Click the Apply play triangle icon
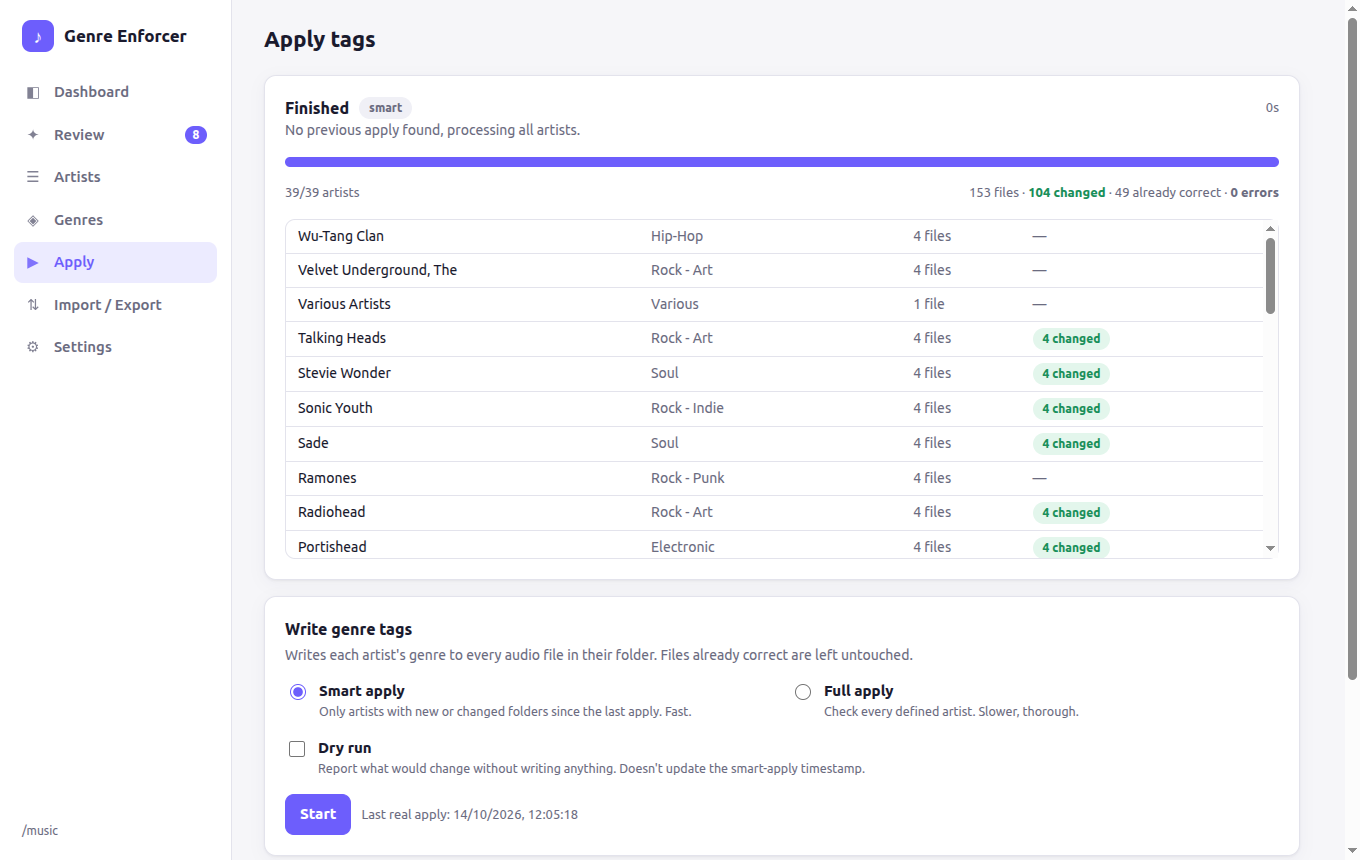Viewport: 1360px width, 860px height. (33, 262)
